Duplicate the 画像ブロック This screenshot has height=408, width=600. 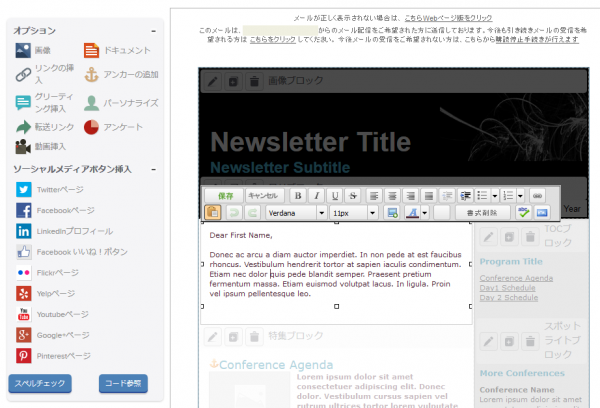click(x=233, y=81)
